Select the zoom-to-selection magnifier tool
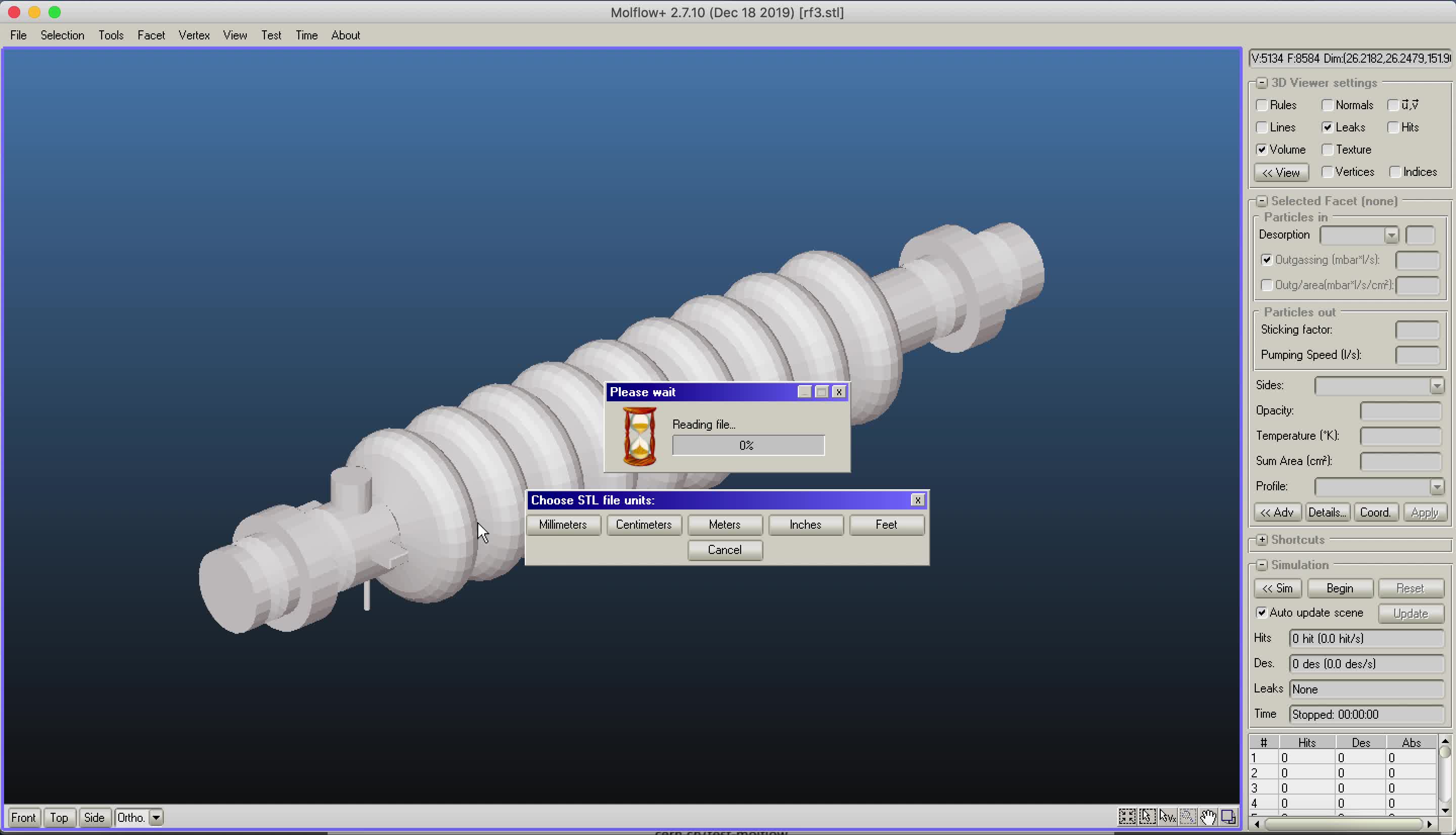 (x=1188, y=817)
